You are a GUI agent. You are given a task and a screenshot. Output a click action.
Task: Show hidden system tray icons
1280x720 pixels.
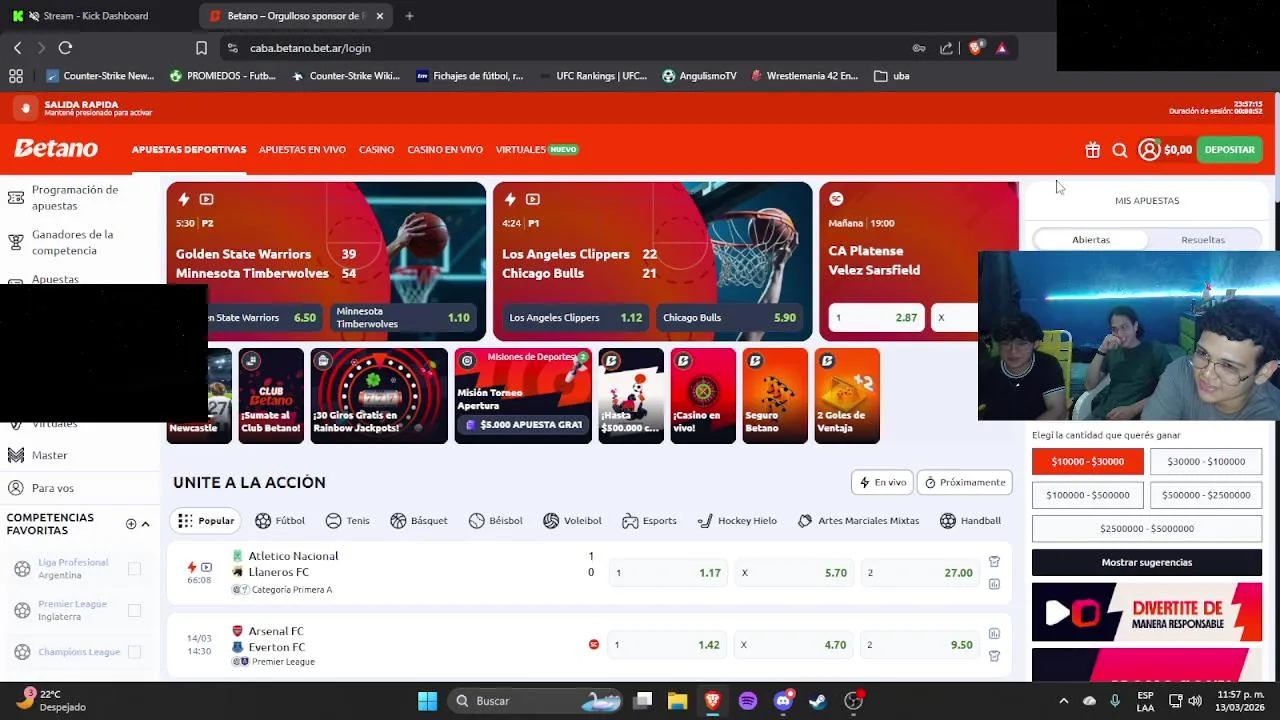[1063, 701]
